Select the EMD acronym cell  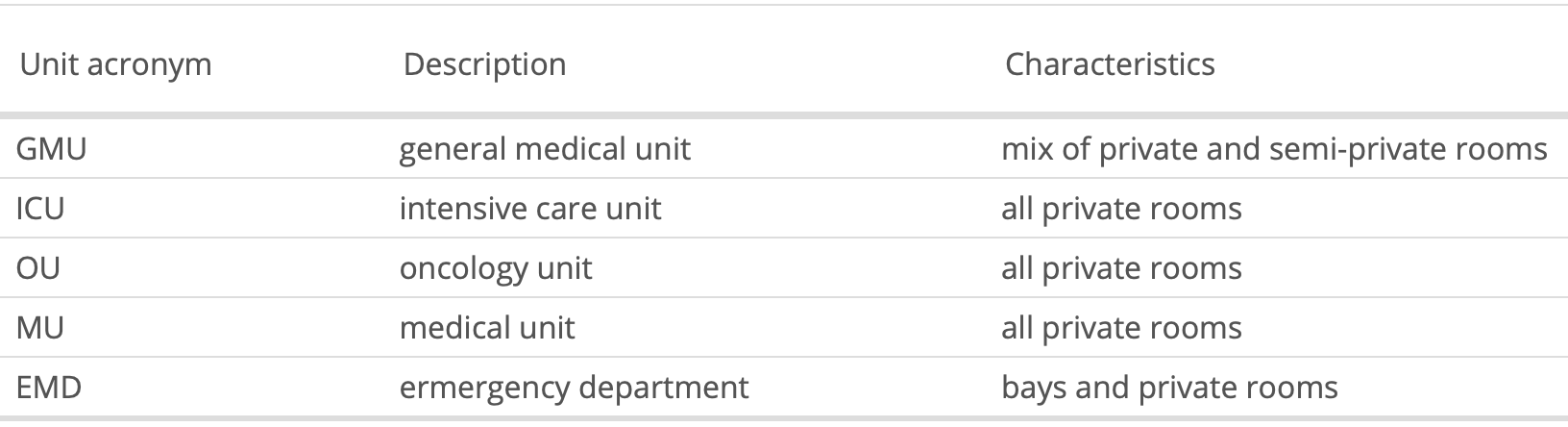pyautogui.click(x=49, y=388)
